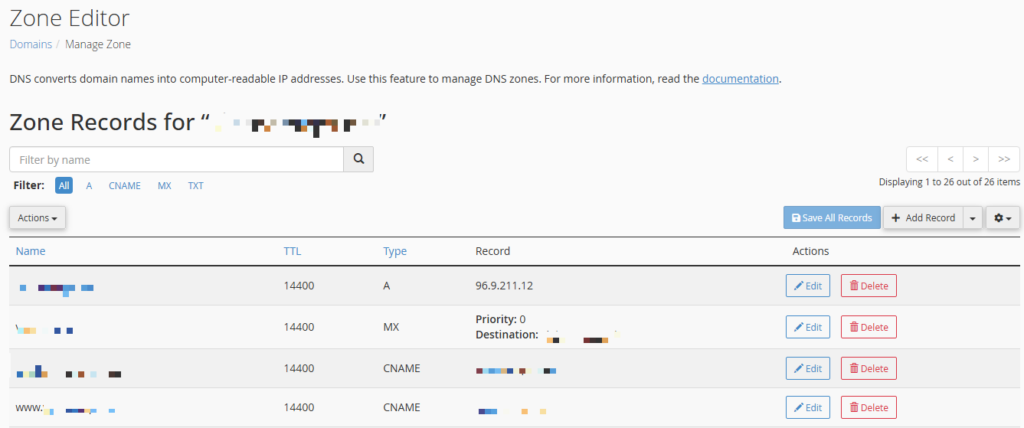Sort table by Name column
The image size is (1024, 428).
(x=31, y=251)
